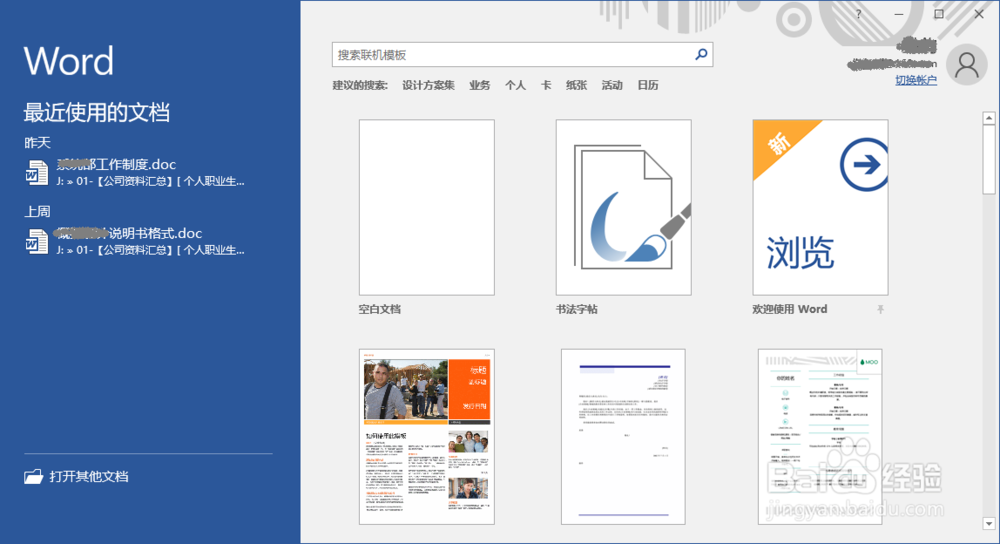Click the Word file icon under 昨天
The image size is (1000, 544).
tap(36, 173)
